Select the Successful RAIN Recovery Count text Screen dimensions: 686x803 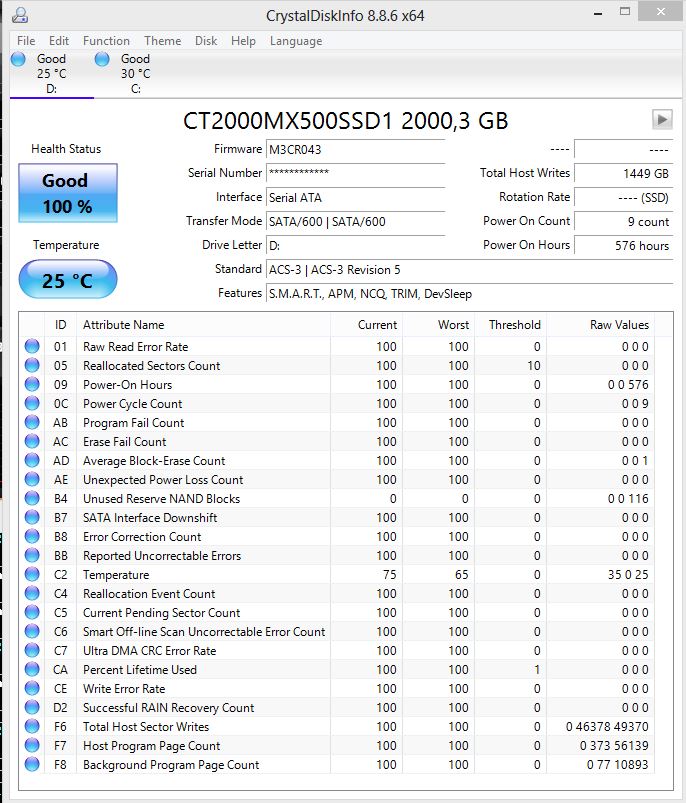[168, 708]
